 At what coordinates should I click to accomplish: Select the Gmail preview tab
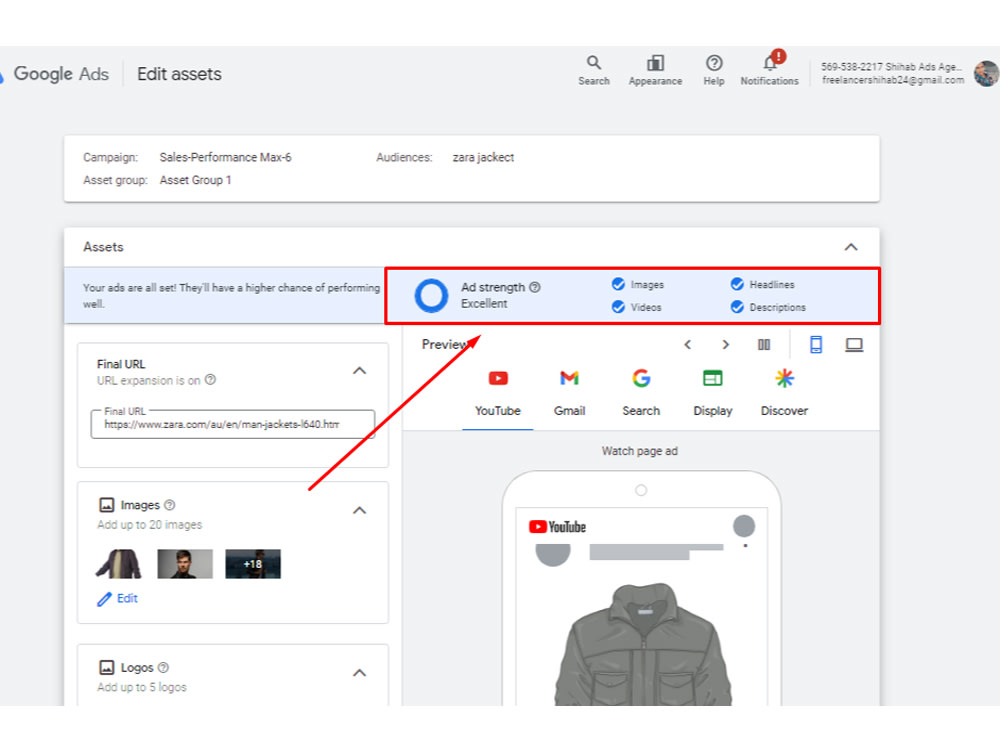pyautogui.click(x=570, y=393)
